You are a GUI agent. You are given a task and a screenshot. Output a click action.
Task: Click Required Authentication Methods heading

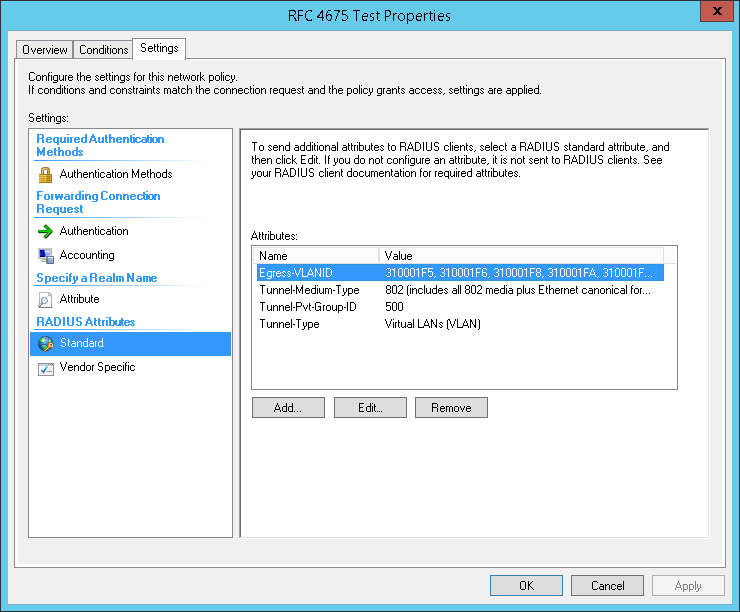point(100,145)
